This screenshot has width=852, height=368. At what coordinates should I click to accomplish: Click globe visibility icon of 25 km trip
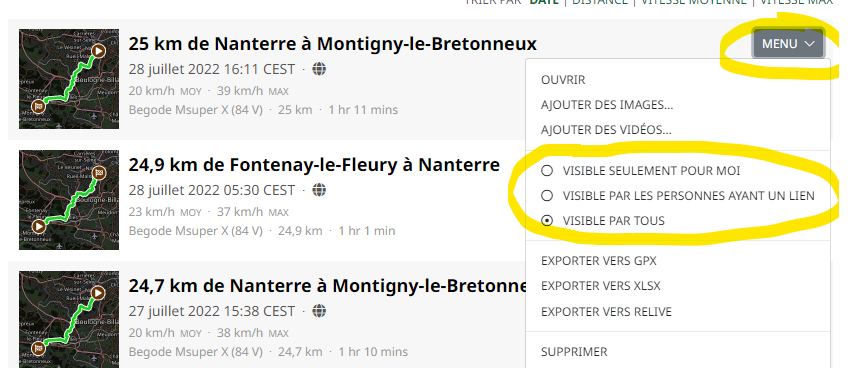pyautogui.click(x=320, y=69)
